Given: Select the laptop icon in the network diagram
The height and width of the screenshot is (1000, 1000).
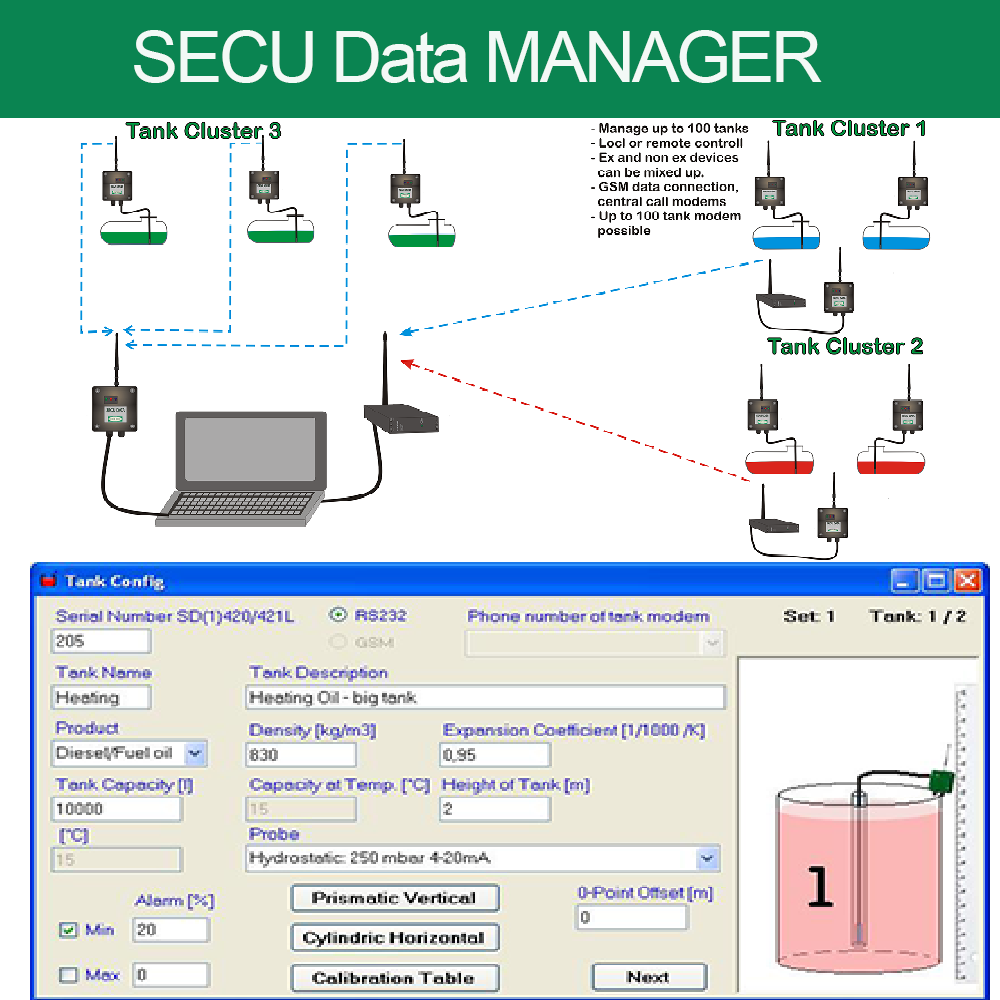Looking at the screenshot, I should 248,460.
